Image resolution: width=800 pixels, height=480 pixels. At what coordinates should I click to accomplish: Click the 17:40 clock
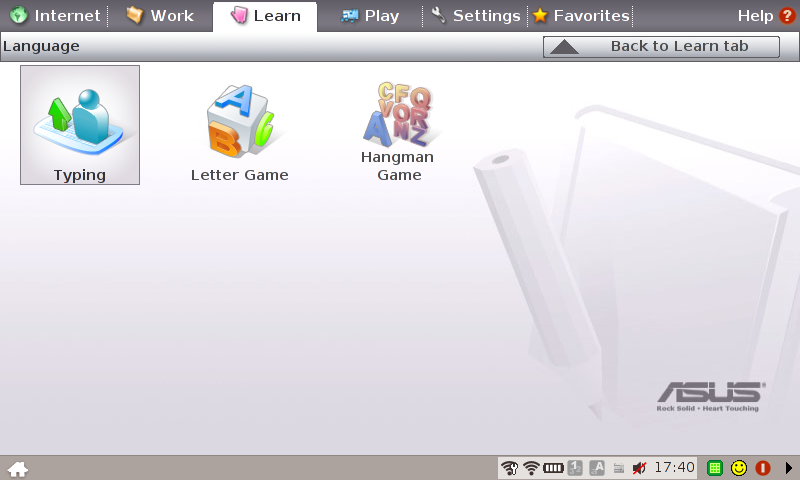pyautogui.click(x=674, y=467)
